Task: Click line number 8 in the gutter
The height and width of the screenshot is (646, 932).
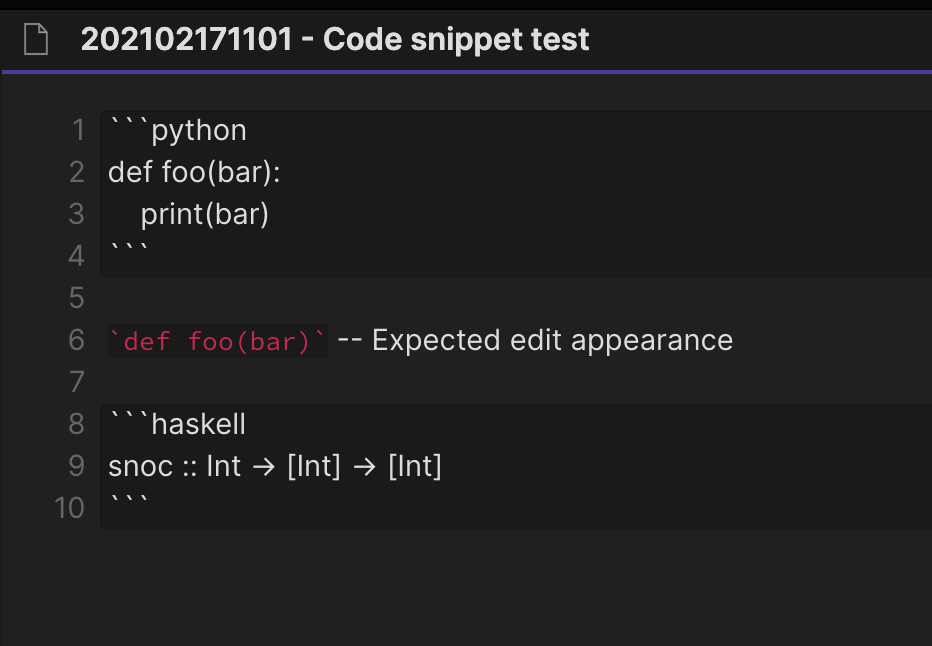Action: click(77, 424)
